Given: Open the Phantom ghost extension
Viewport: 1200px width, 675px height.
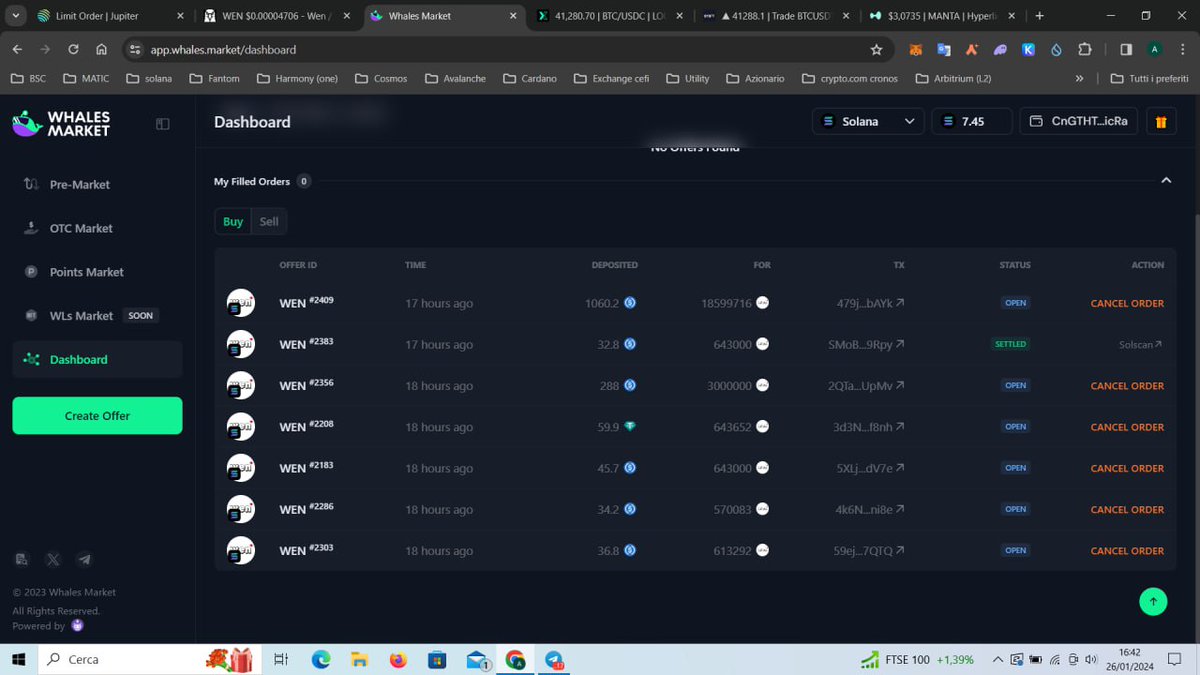Looking at the screenshot, I should click(999, 49).
